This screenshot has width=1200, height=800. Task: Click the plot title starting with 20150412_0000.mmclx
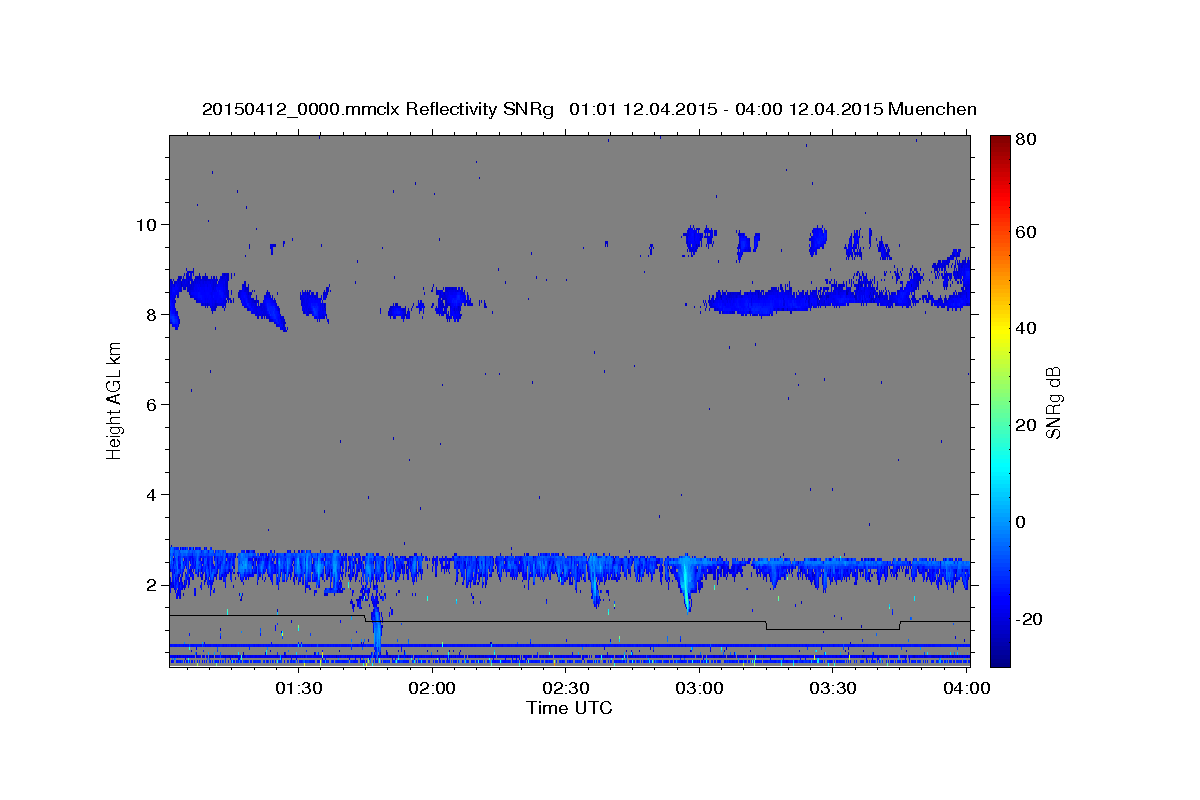click(x=589, y=109)
